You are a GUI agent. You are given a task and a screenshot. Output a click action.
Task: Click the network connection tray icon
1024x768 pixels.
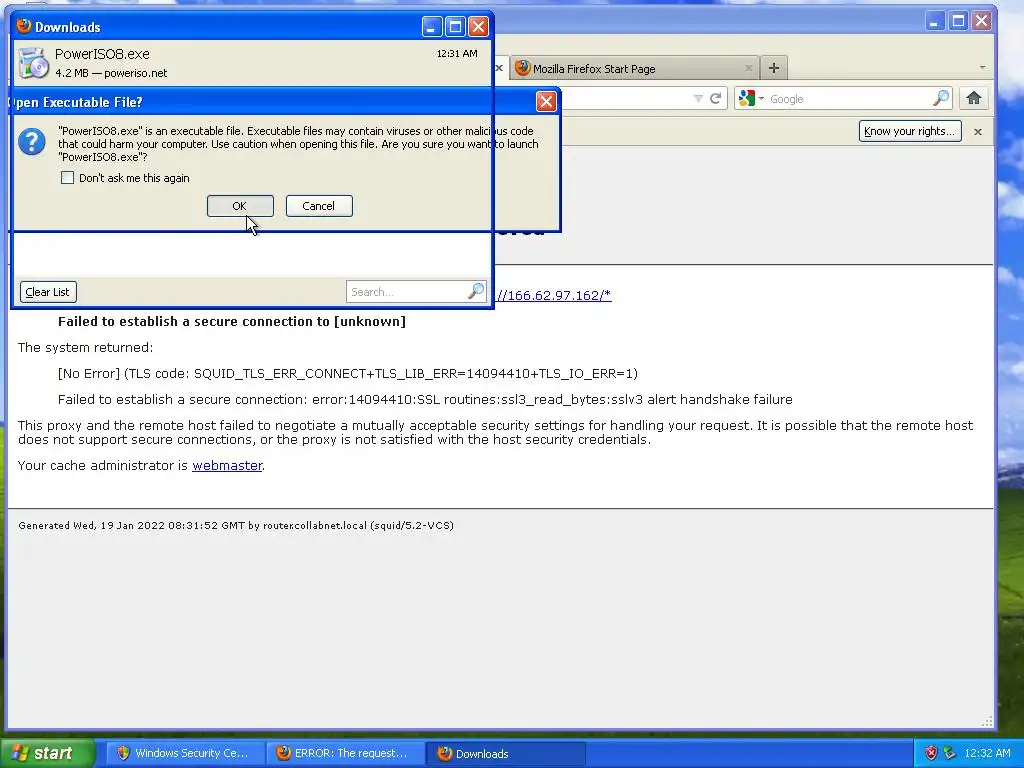[x=949, y=753]
